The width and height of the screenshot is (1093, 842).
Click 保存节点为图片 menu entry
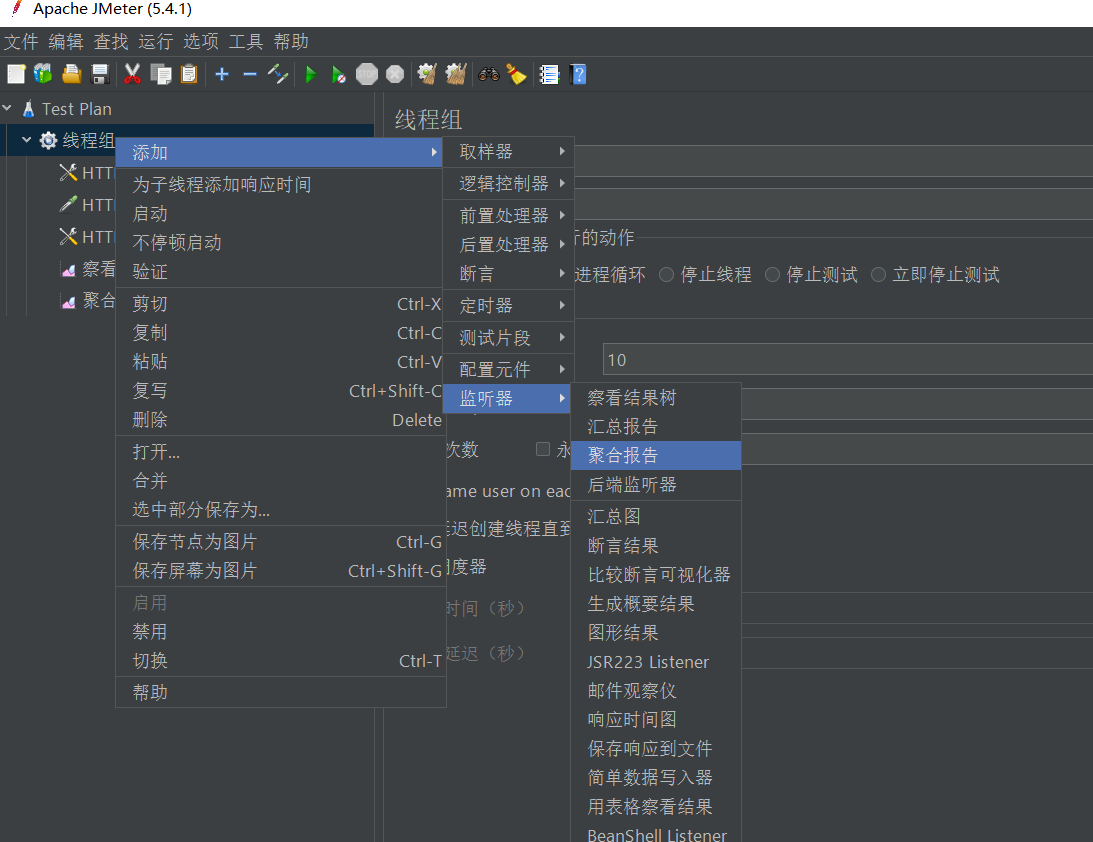coord(280,542)
